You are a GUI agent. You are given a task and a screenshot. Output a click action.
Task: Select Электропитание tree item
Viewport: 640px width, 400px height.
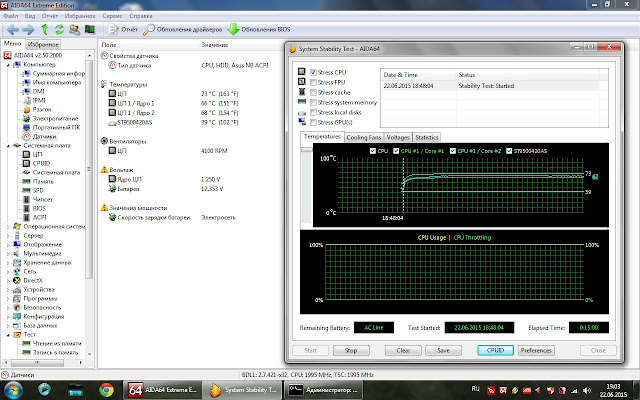click(x=50, y=118)
